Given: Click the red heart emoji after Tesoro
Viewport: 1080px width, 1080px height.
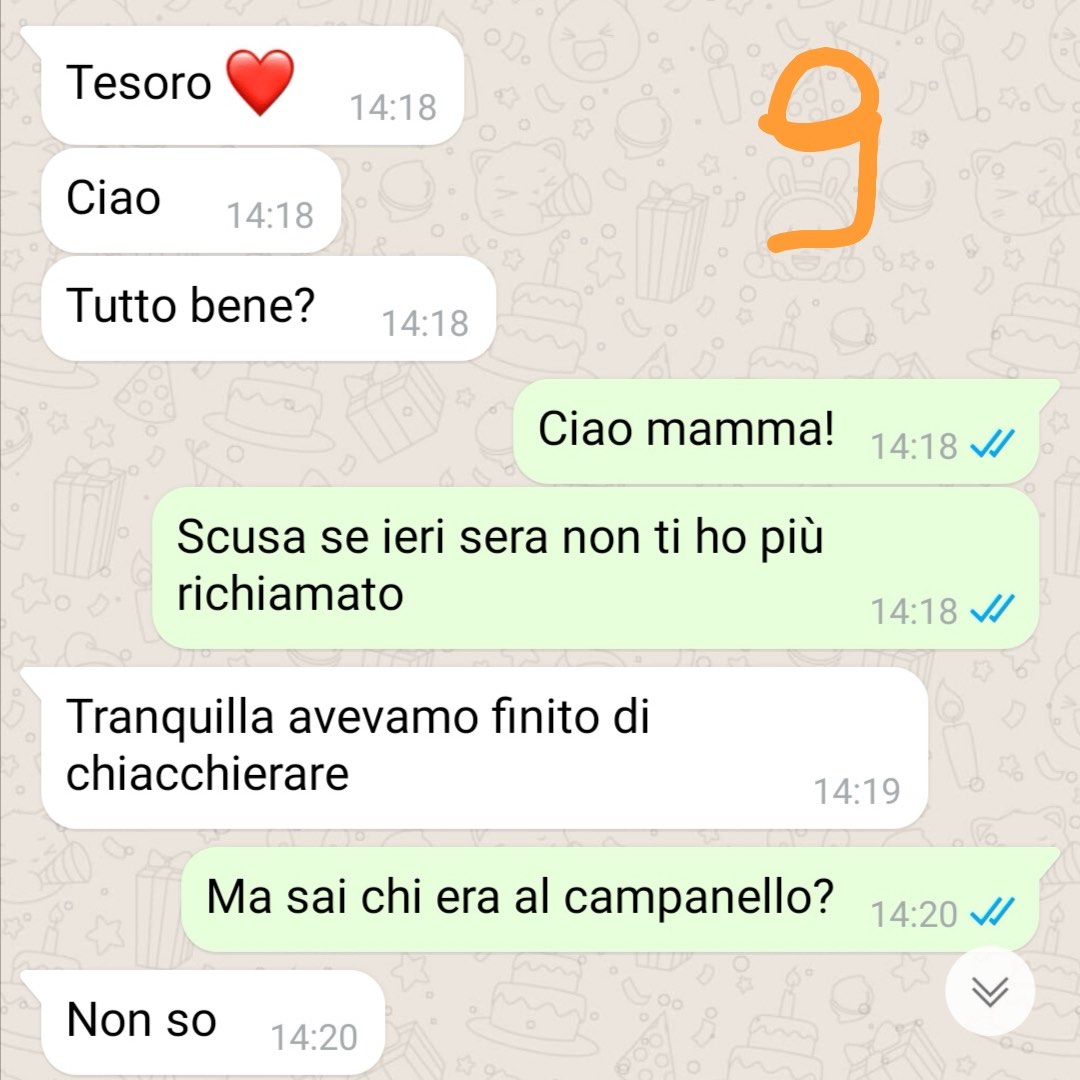Looking at the screenshot, I should click(260, 82).
